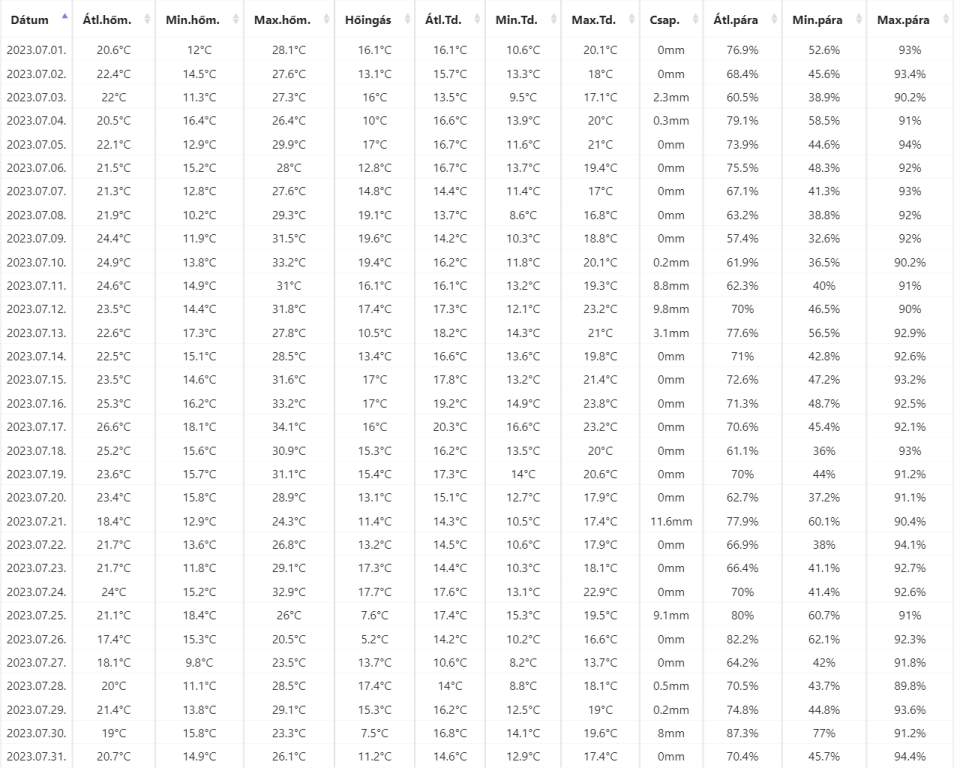954x768 pixels.
Task: Select the 2023.07.31. date cell
Action: (36, 757)
